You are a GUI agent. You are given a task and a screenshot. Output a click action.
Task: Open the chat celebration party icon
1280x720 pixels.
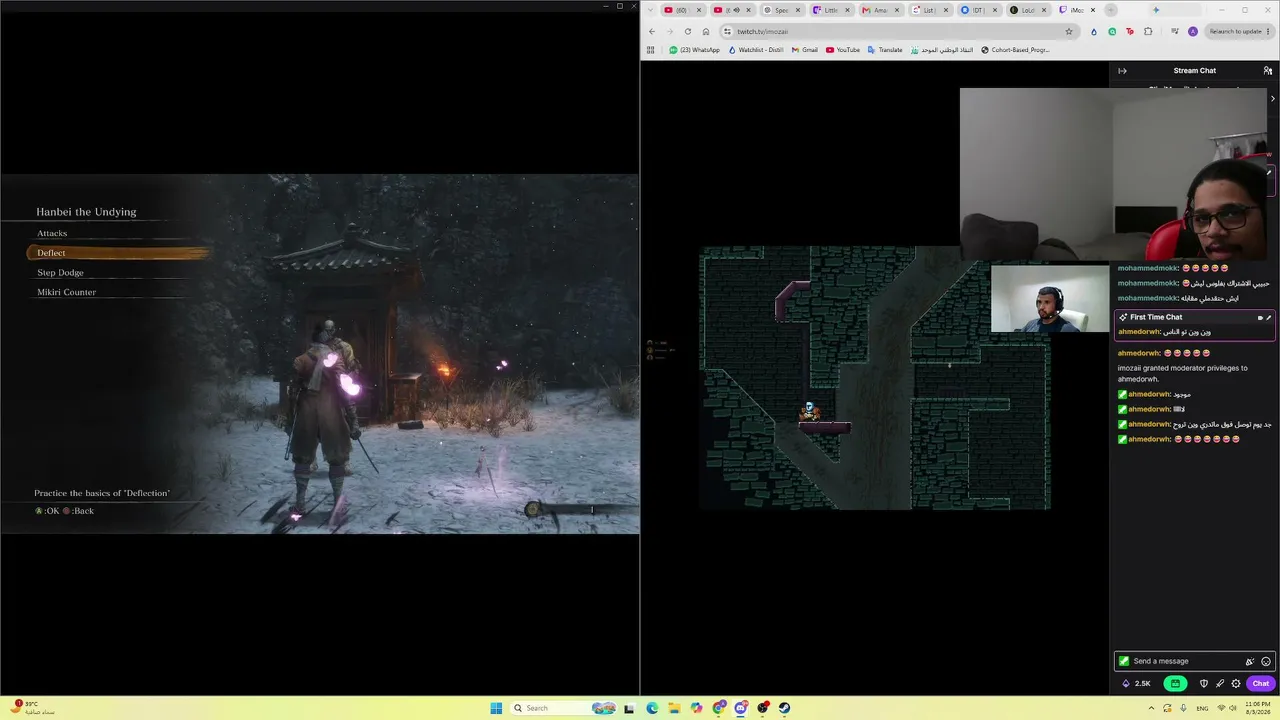[1249, 661]
